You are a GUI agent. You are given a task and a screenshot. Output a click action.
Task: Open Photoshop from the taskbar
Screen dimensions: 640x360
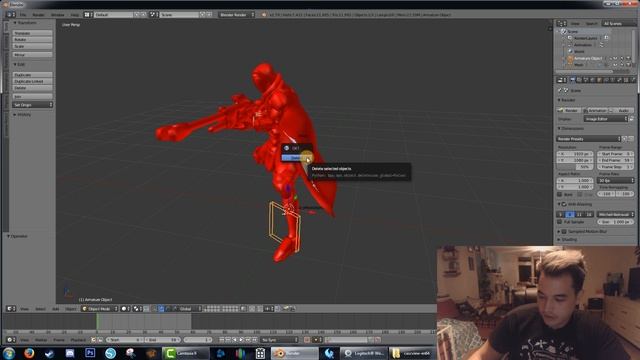pos(90,353)
